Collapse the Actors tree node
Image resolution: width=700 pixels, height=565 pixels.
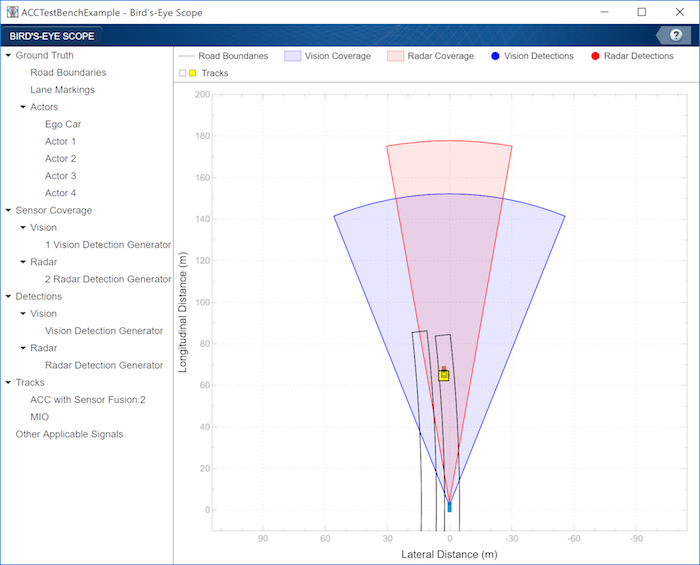point(23,107)
